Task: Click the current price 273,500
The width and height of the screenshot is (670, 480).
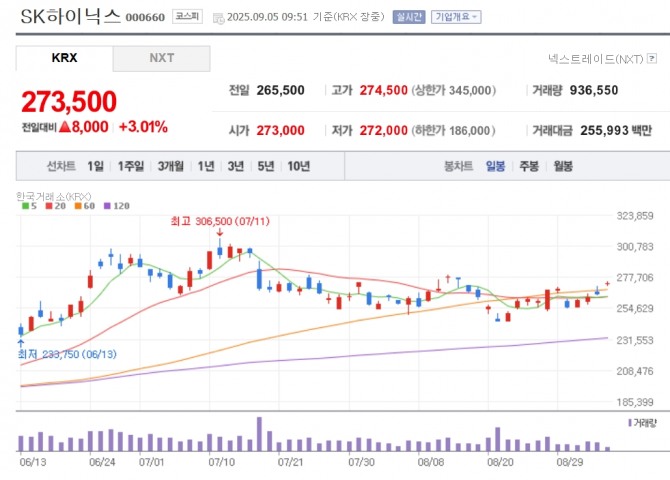Action: click(69, 102)
